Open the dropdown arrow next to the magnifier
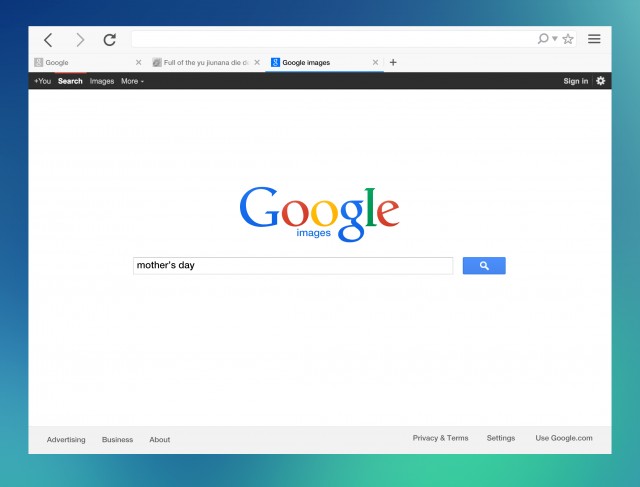The height and width of the screenshot is (487, 640). (555, 38)
